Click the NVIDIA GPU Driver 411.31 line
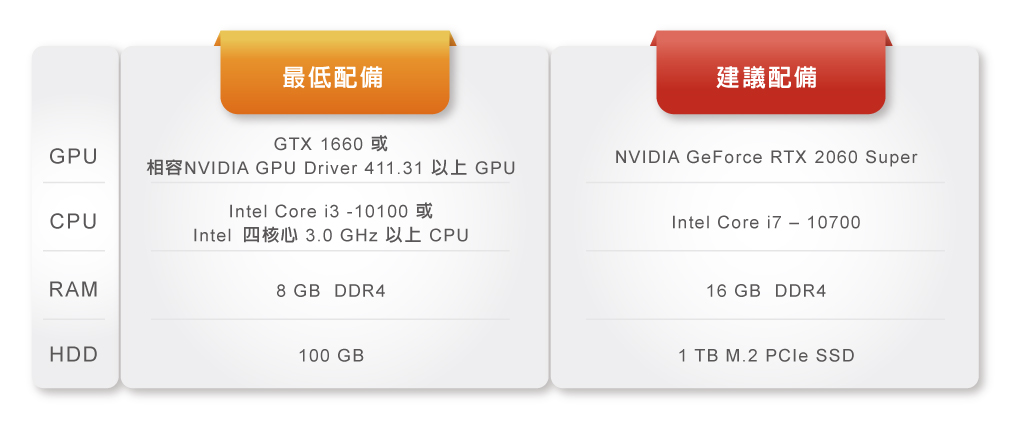The height and width of the screenshot is (426, 1024). pos(331,168)
